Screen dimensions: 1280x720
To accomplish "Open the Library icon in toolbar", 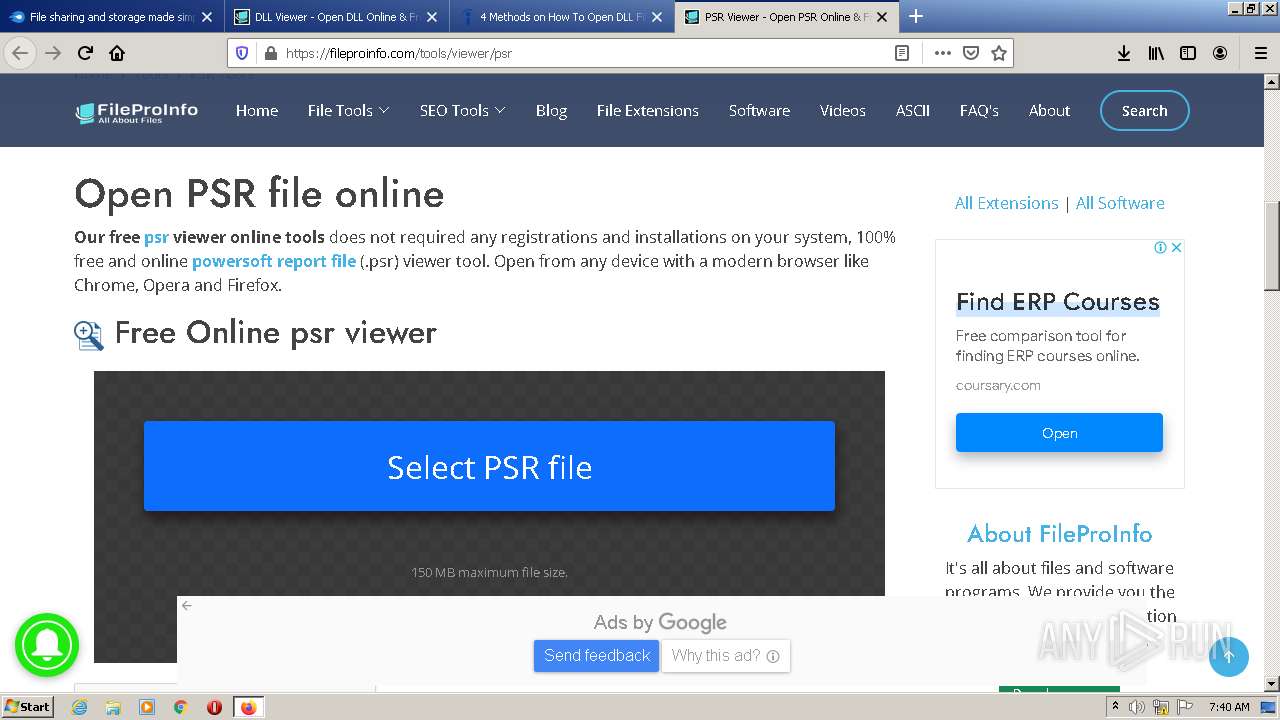I will [1156, 53].
